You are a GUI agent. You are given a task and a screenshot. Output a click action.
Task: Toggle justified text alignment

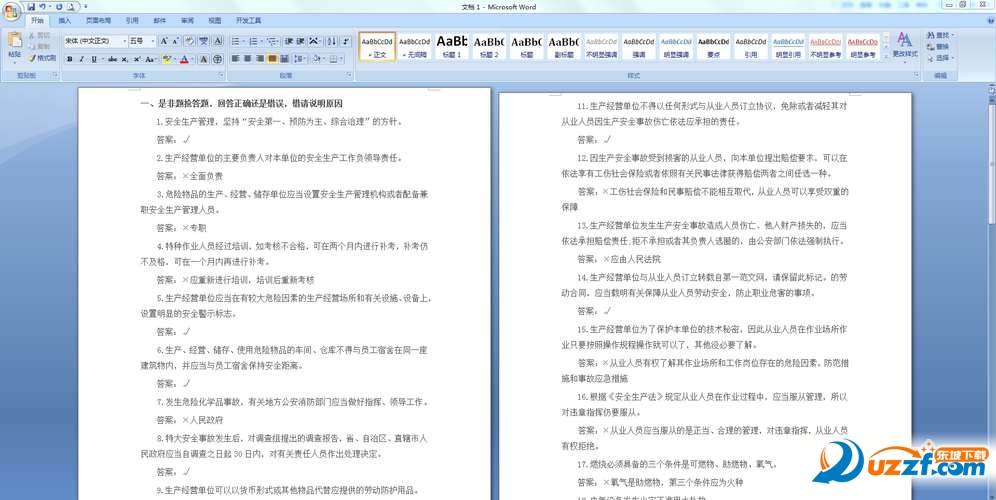click(x=273, y=59)
